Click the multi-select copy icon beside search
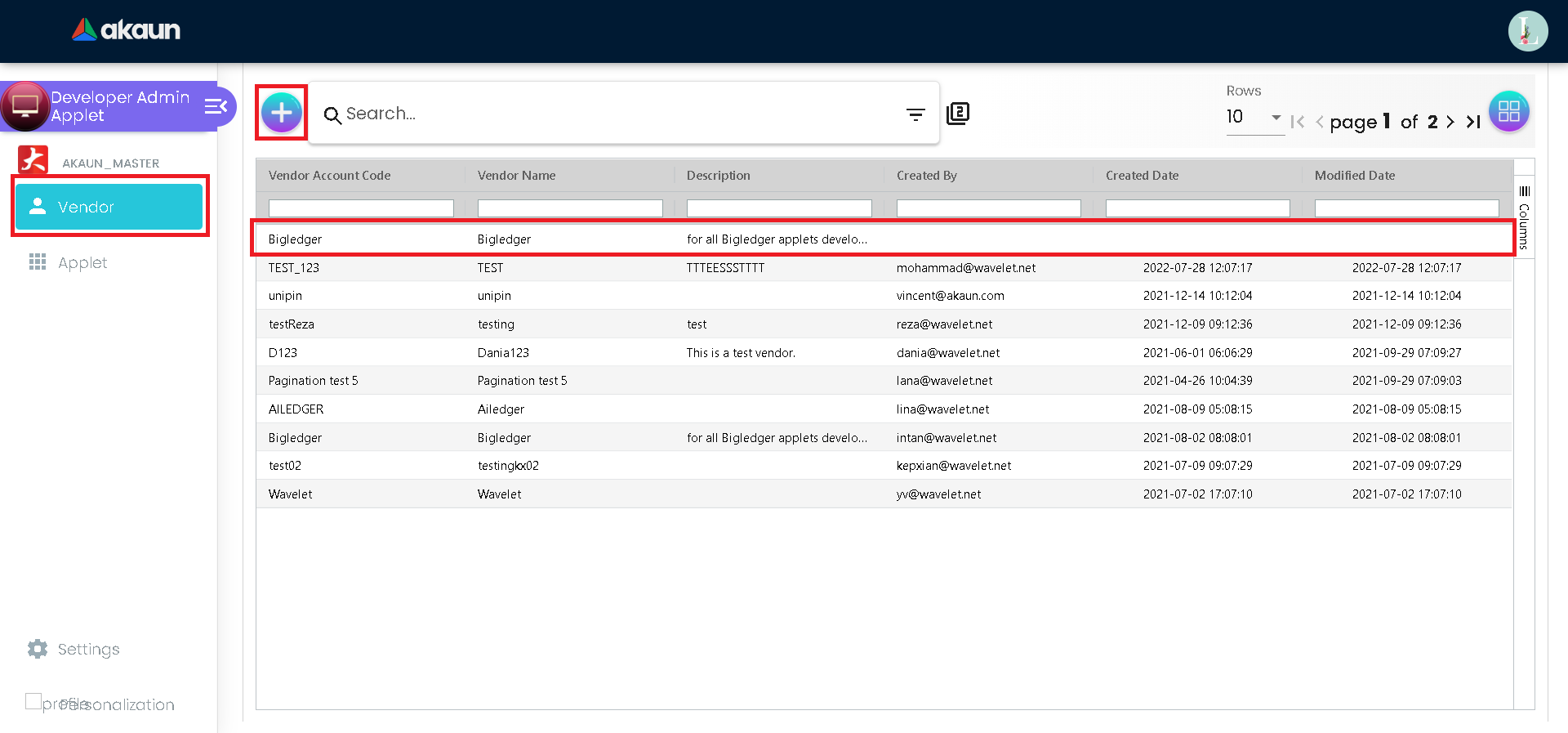The height and width of the screenshot is (733, 1568). click(958, 114)
